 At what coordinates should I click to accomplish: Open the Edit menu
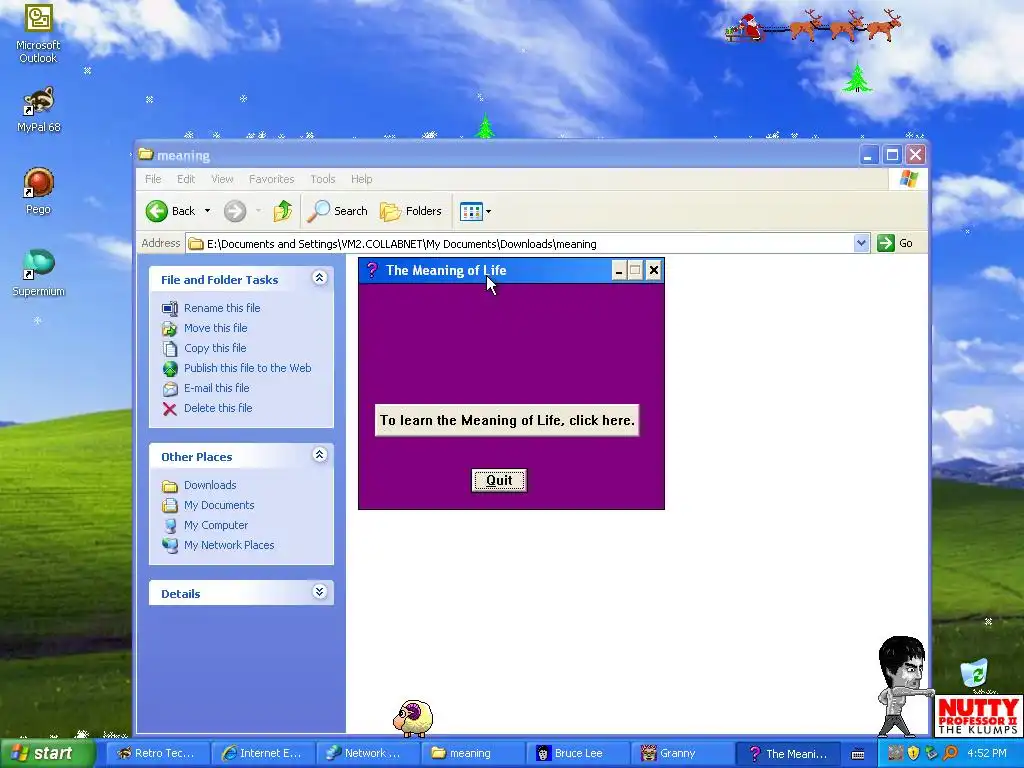click(186, 179)
